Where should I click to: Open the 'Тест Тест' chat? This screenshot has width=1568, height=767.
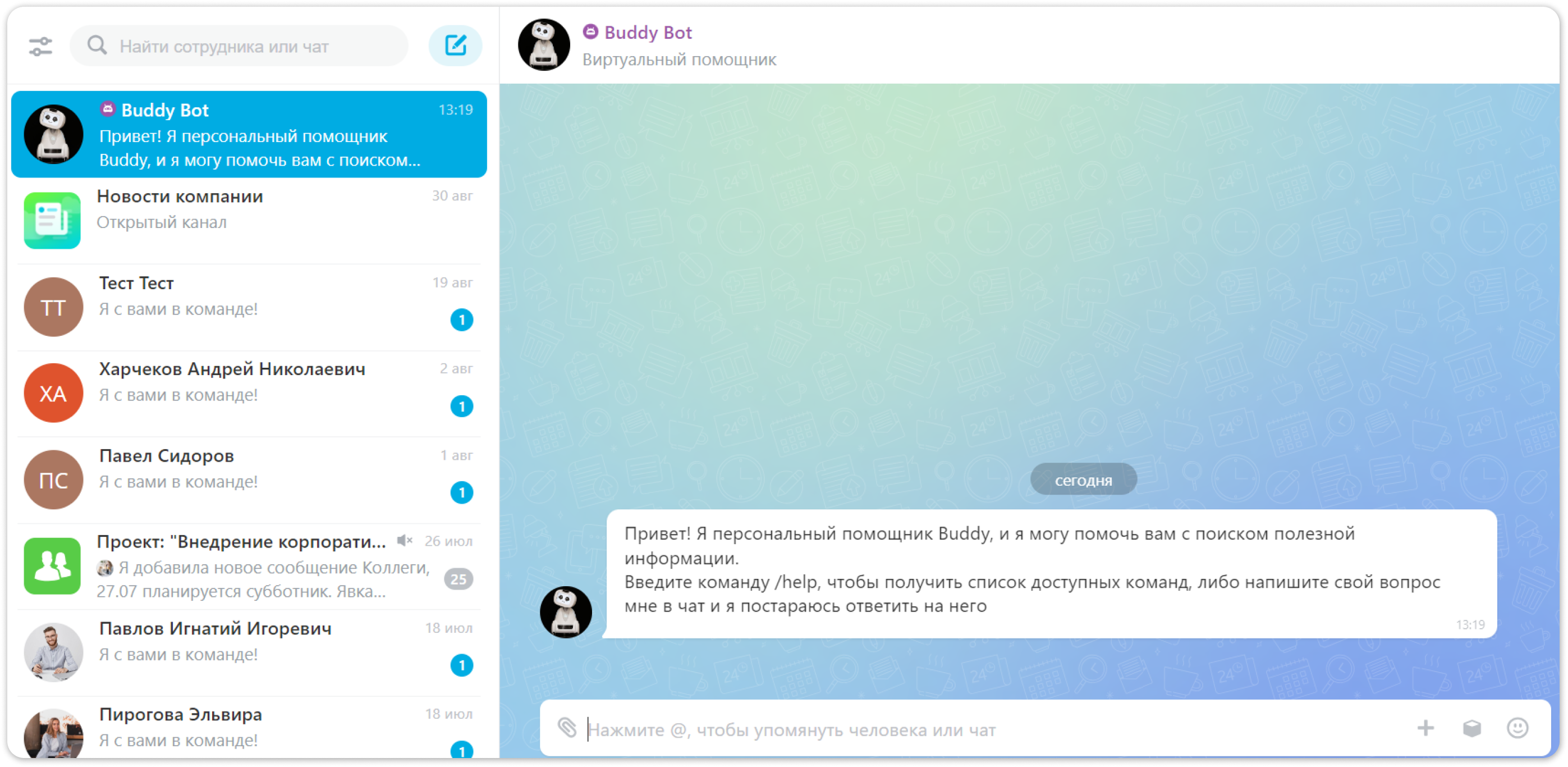(x=249, y=307)
